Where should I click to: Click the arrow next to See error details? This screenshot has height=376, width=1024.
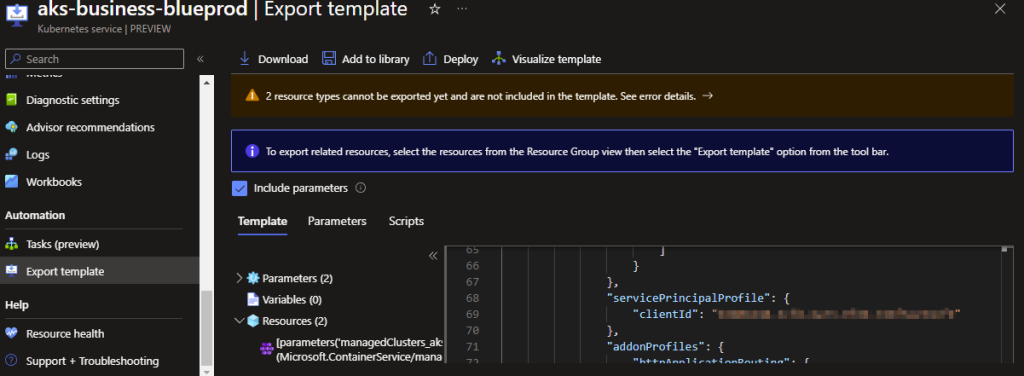707,96
